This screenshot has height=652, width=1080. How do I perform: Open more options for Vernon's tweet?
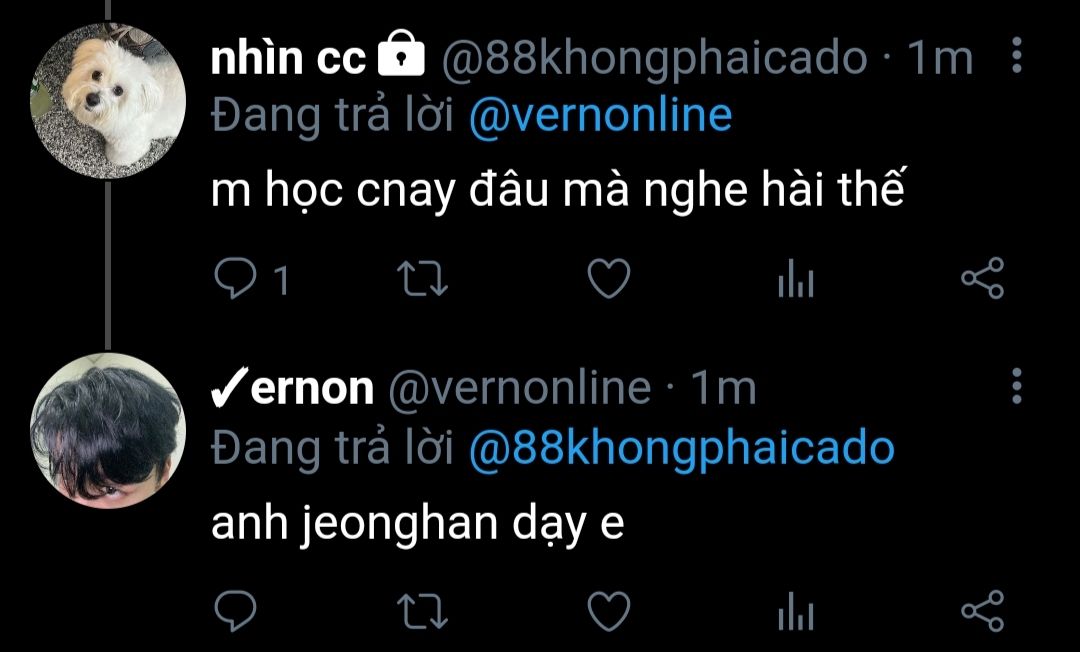click(1017, 386)
